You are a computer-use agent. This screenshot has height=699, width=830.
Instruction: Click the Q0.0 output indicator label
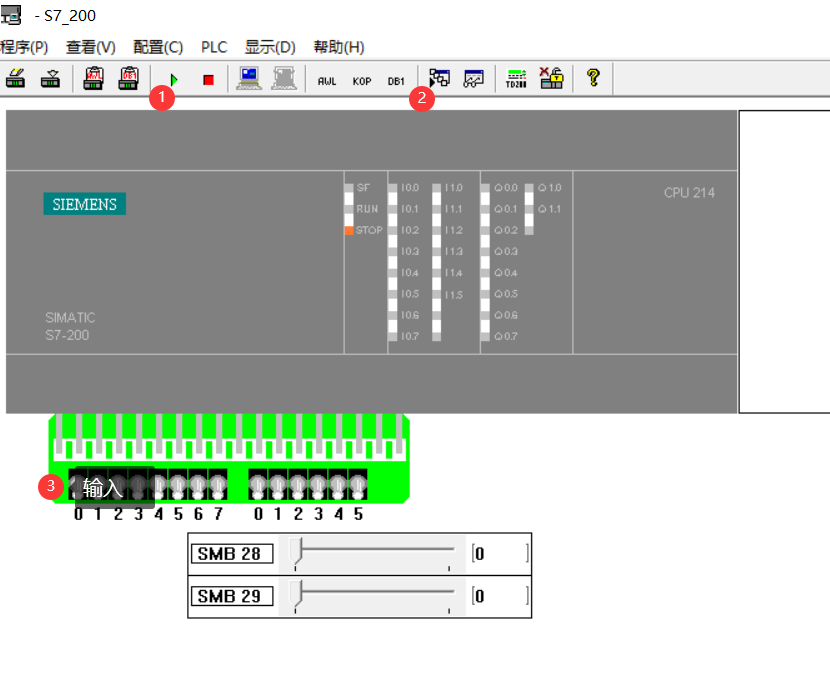506,188
